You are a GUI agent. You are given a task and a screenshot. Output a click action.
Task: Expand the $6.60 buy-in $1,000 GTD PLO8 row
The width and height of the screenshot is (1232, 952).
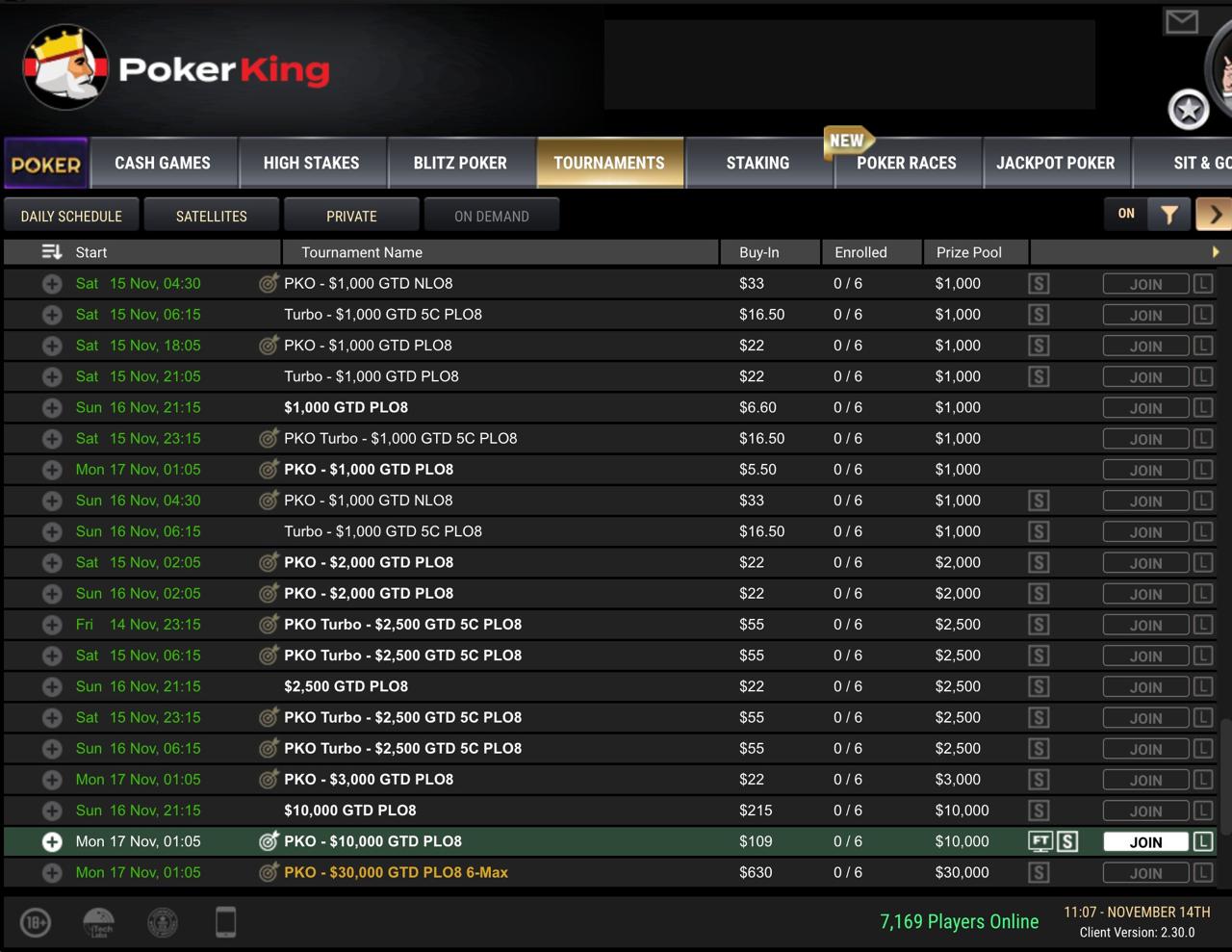tap(52, 408)
